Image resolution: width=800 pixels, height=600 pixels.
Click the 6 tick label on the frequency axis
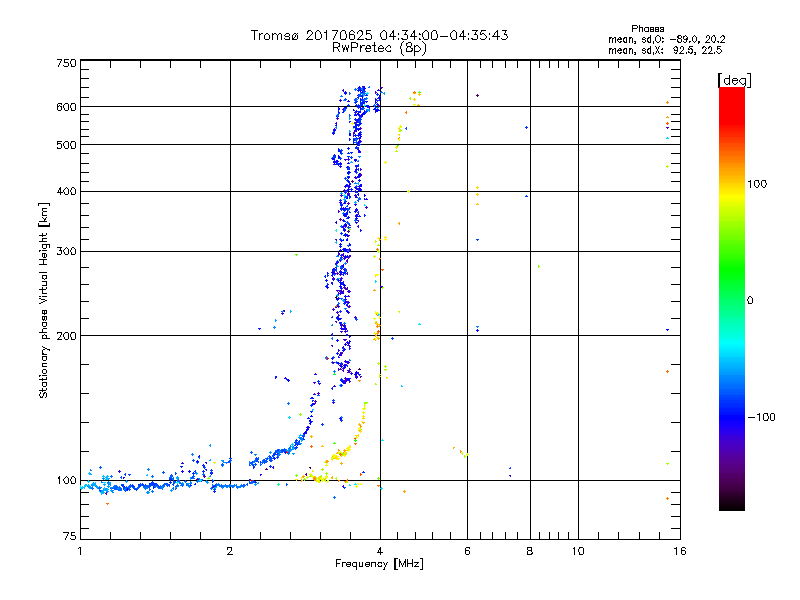(467, 551)
